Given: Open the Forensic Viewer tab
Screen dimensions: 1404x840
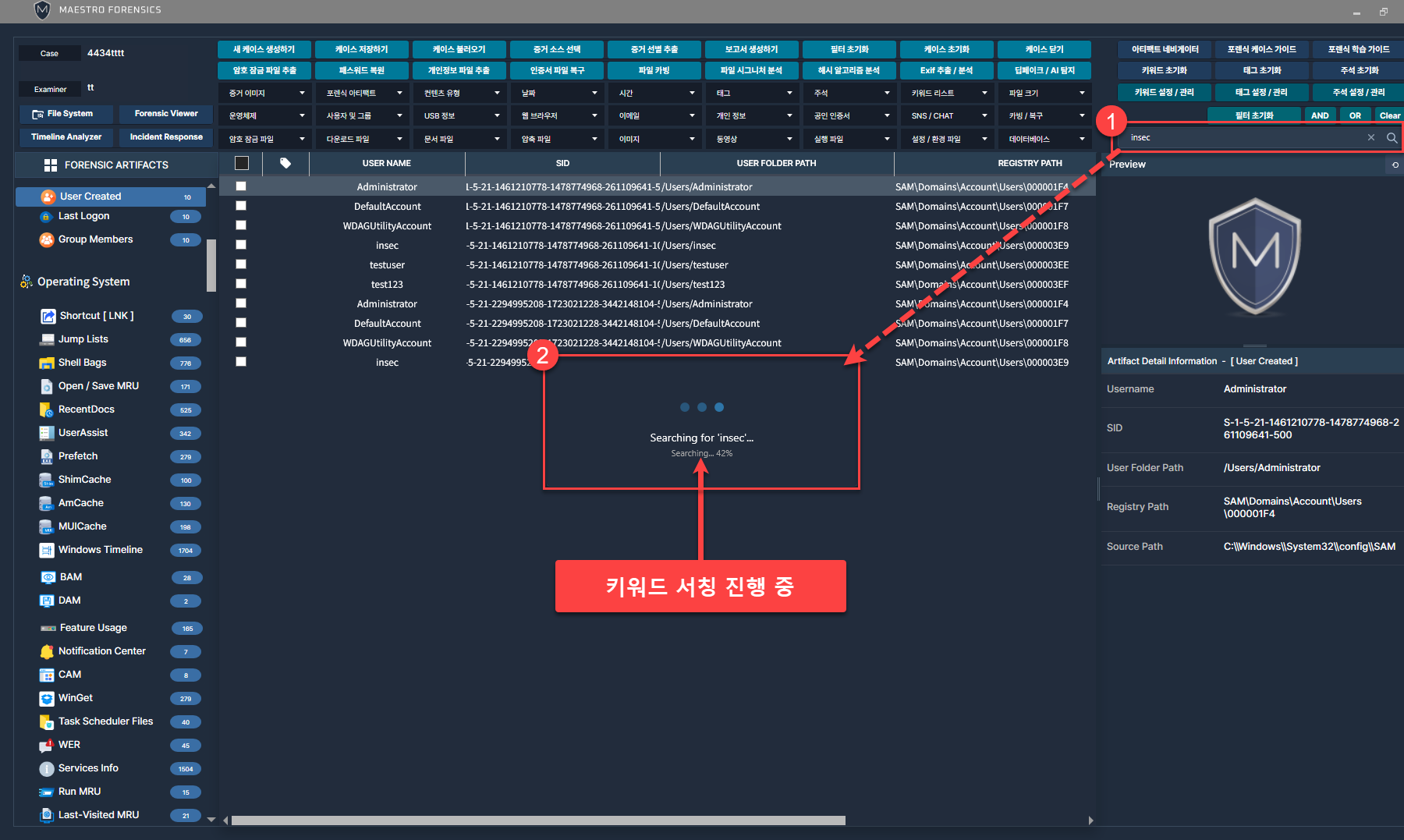Looking at the screenshot, I should 166,114.
